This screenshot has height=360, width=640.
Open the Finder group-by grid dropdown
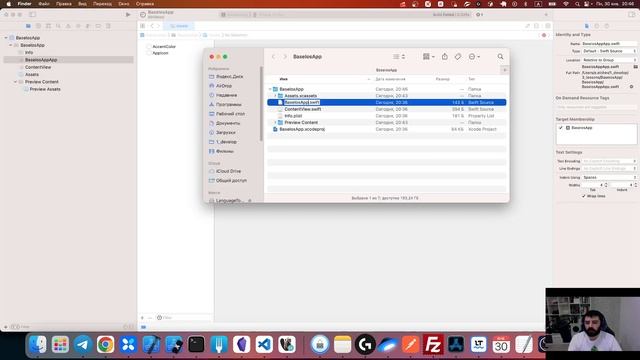tap(429, 57)
